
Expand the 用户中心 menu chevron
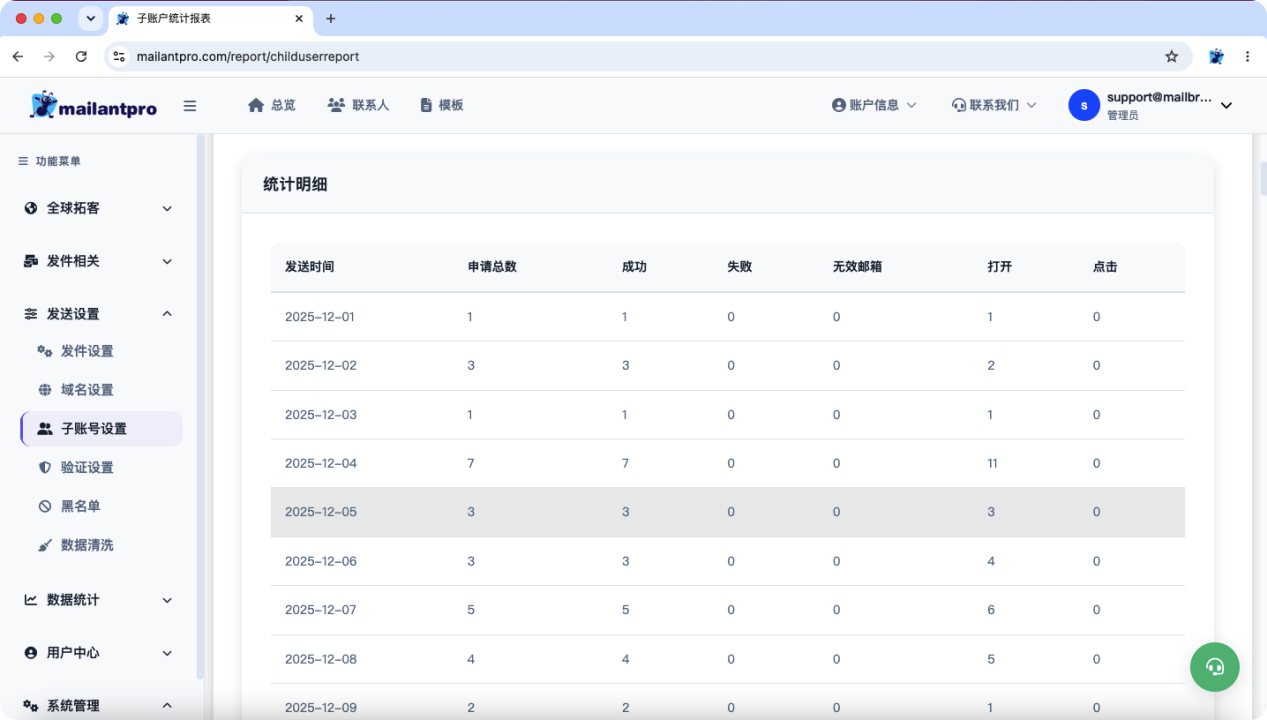[x=167, y=653]
